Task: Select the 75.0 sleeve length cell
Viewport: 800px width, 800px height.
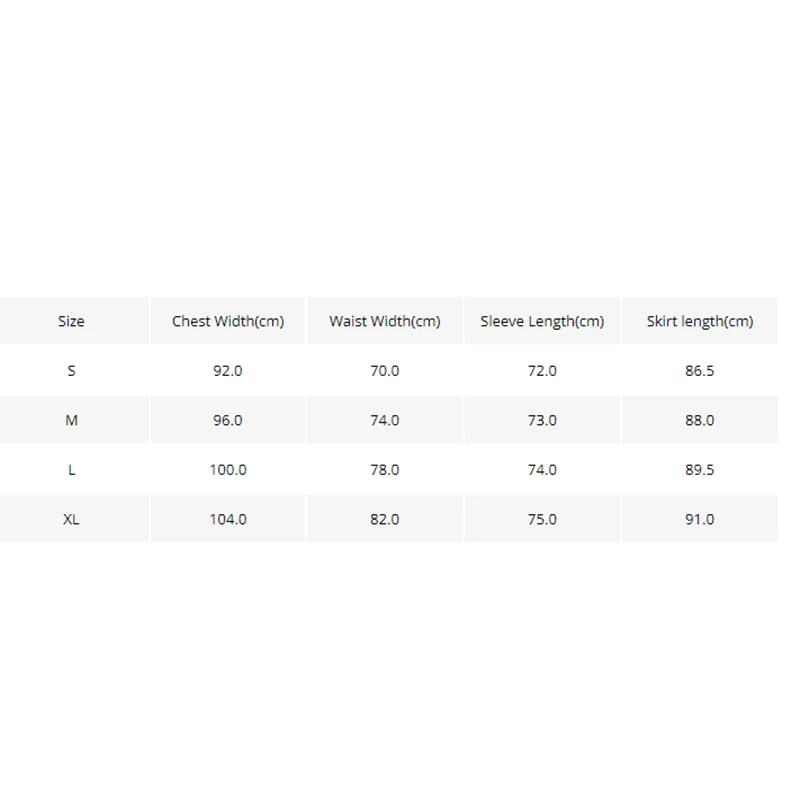Action: 542,519
